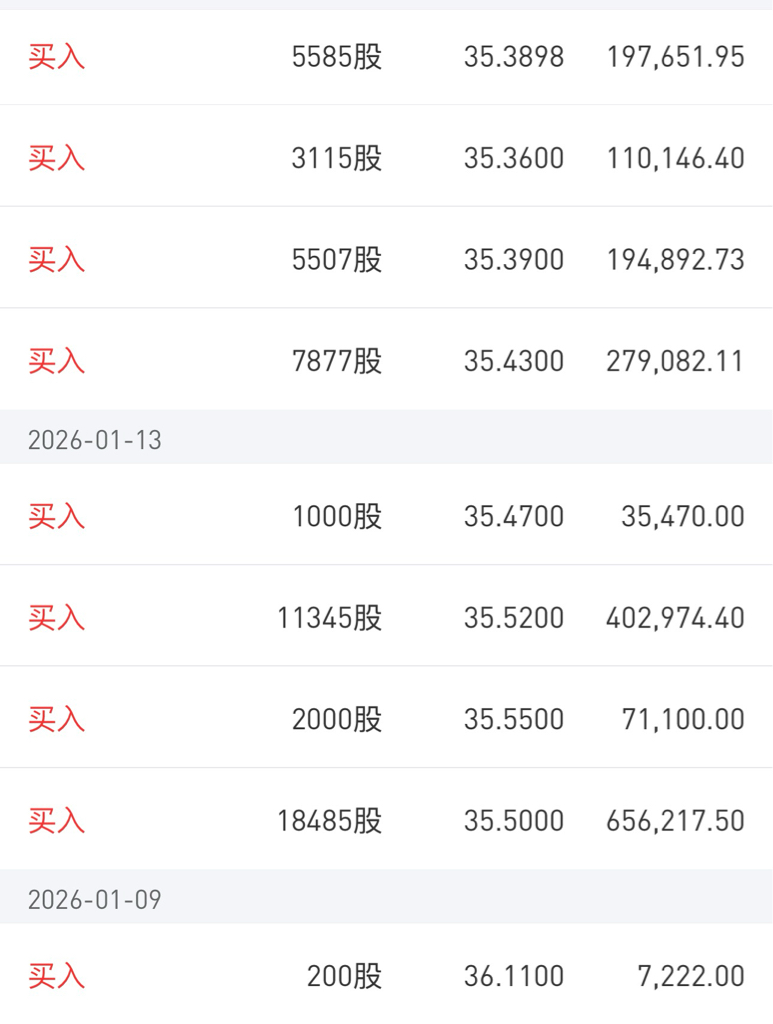Select the 7877股 buy record
The height and width of the screenshot is (1024, 773).
coord(336,361)
